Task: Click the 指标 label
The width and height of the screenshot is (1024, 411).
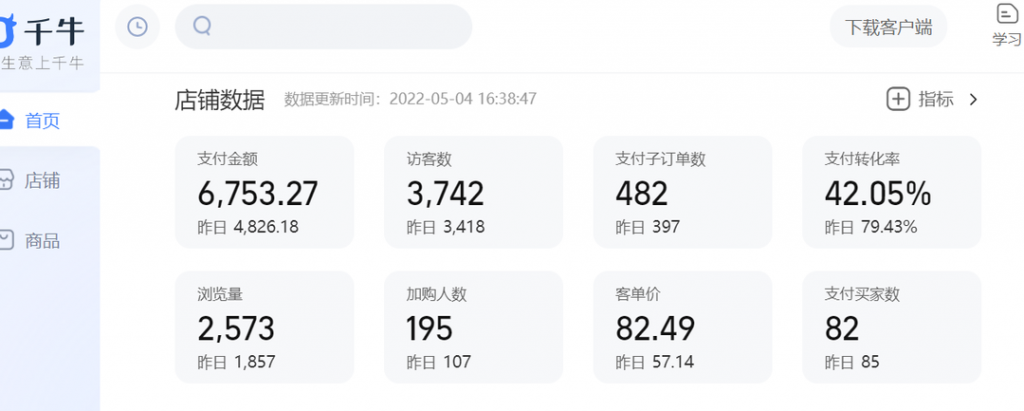Action: [x=936, y=99]
